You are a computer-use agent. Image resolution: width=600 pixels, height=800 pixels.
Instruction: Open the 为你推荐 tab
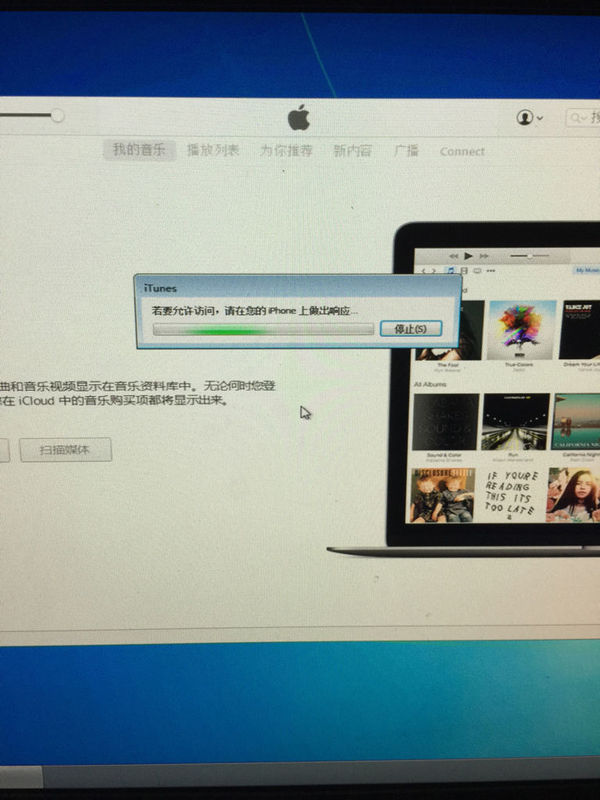pyautogui.click(x=286, y=151)
